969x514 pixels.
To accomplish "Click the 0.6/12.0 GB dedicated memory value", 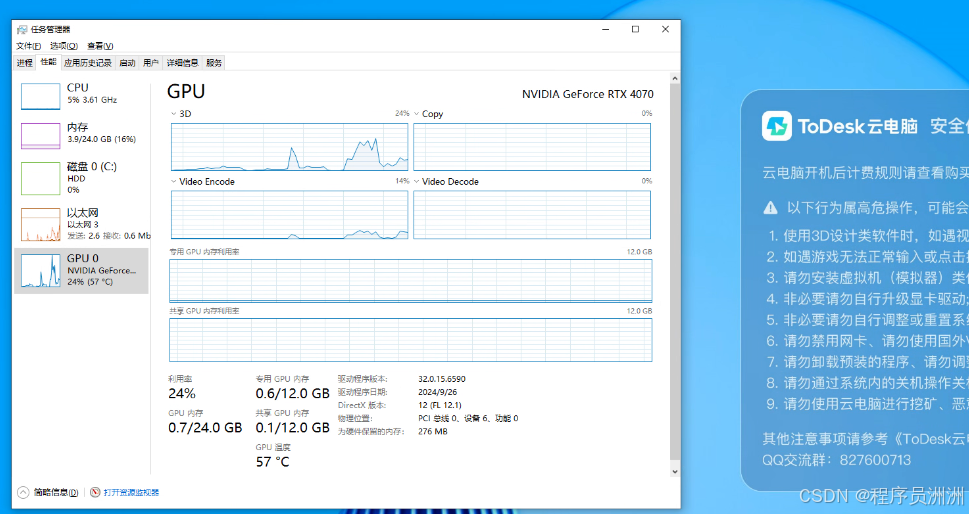I will coord(292,394).
